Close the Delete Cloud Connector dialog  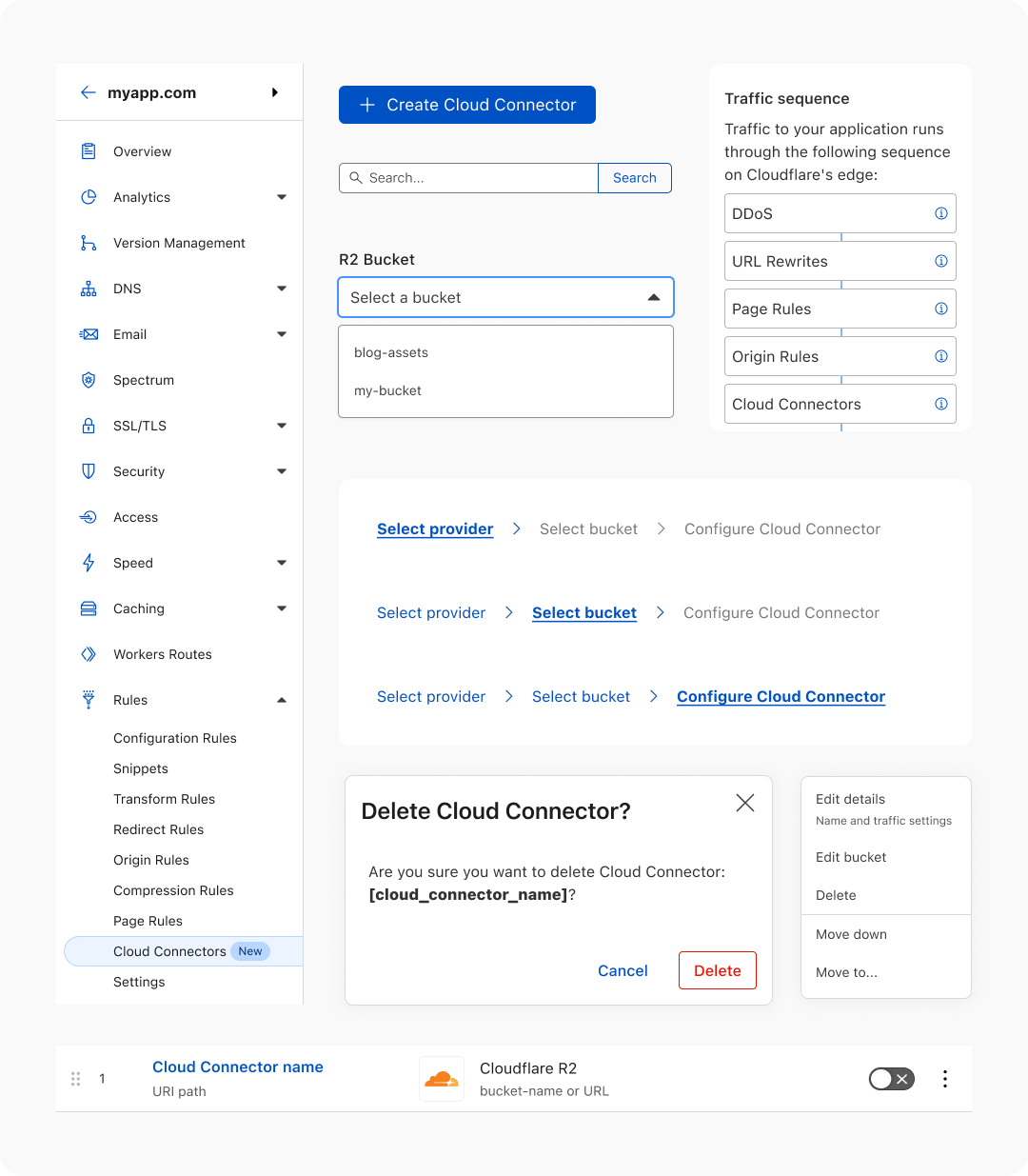(745, 803)
